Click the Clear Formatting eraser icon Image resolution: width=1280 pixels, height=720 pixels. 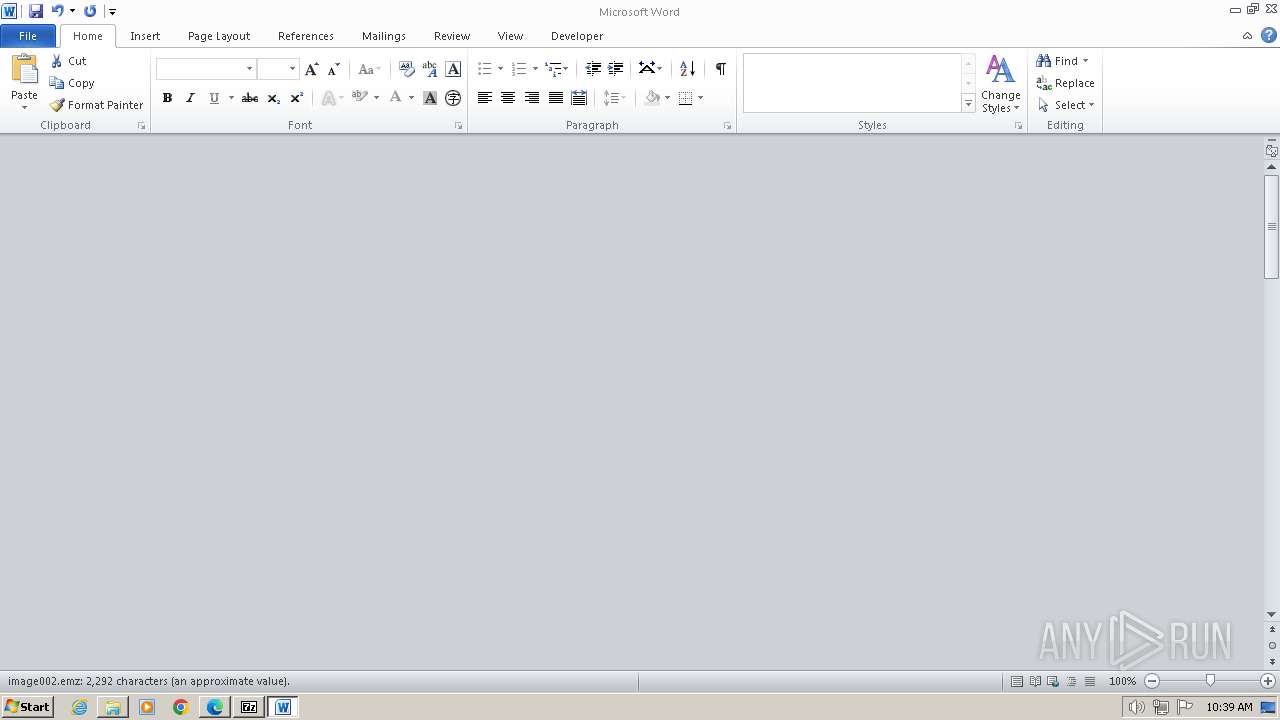tap(406, 69)
